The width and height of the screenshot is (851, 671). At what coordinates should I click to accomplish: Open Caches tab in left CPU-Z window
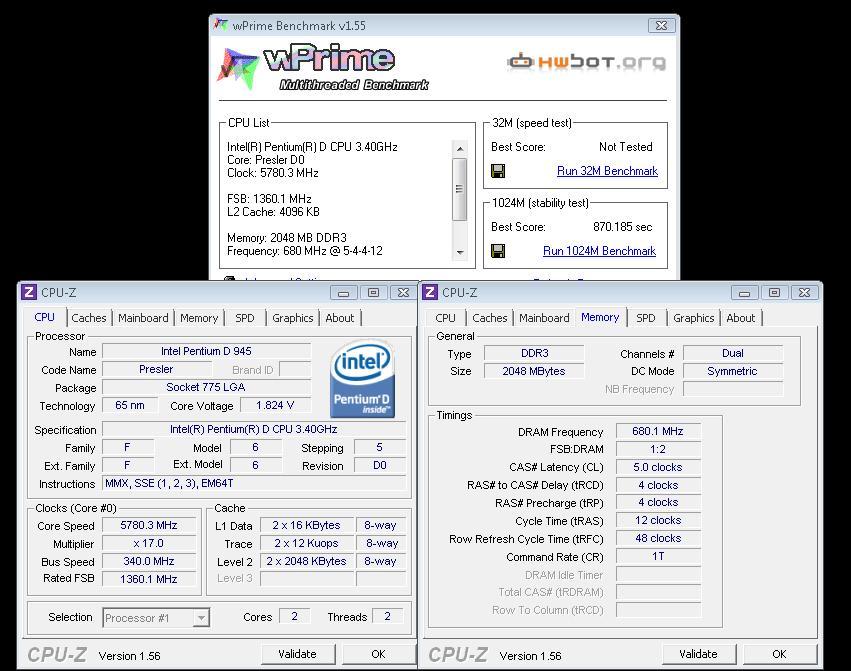point(89,318)
